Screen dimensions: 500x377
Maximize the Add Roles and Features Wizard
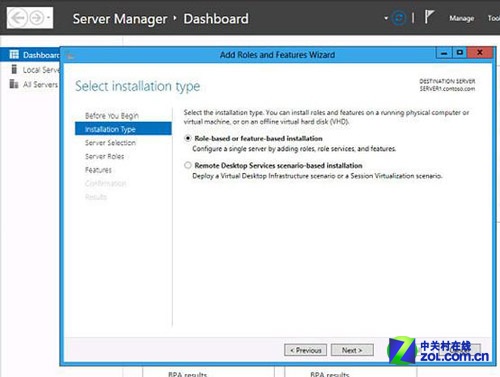click(460, 53)
